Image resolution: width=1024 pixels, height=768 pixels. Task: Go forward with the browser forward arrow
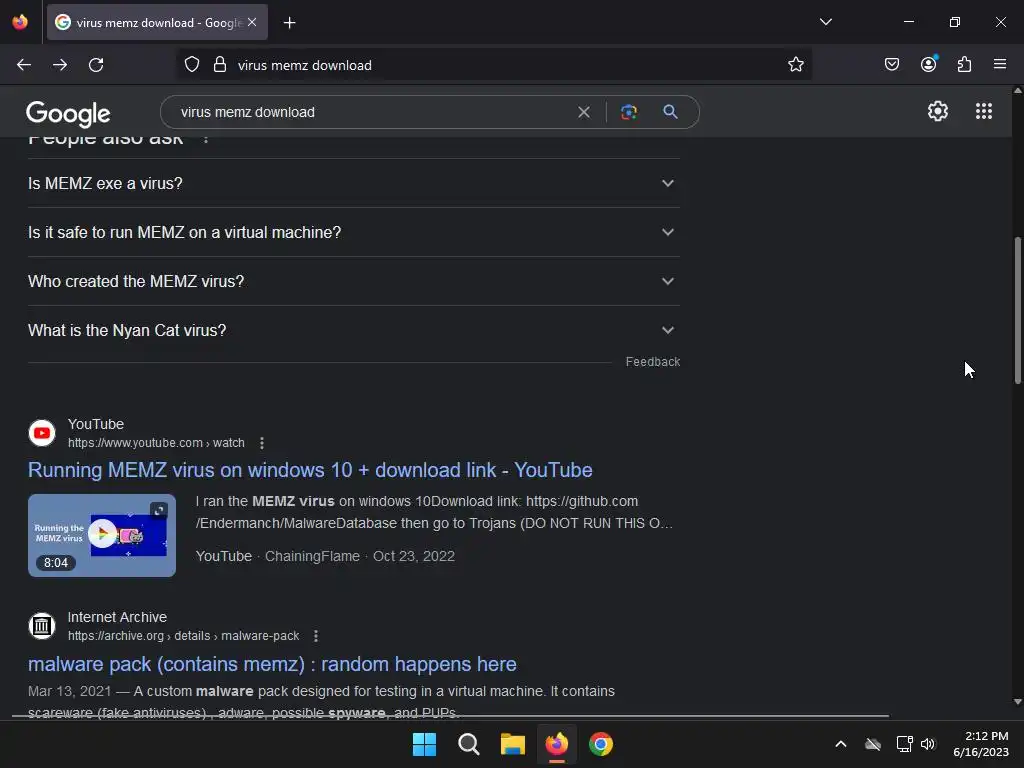coord(60,65)
